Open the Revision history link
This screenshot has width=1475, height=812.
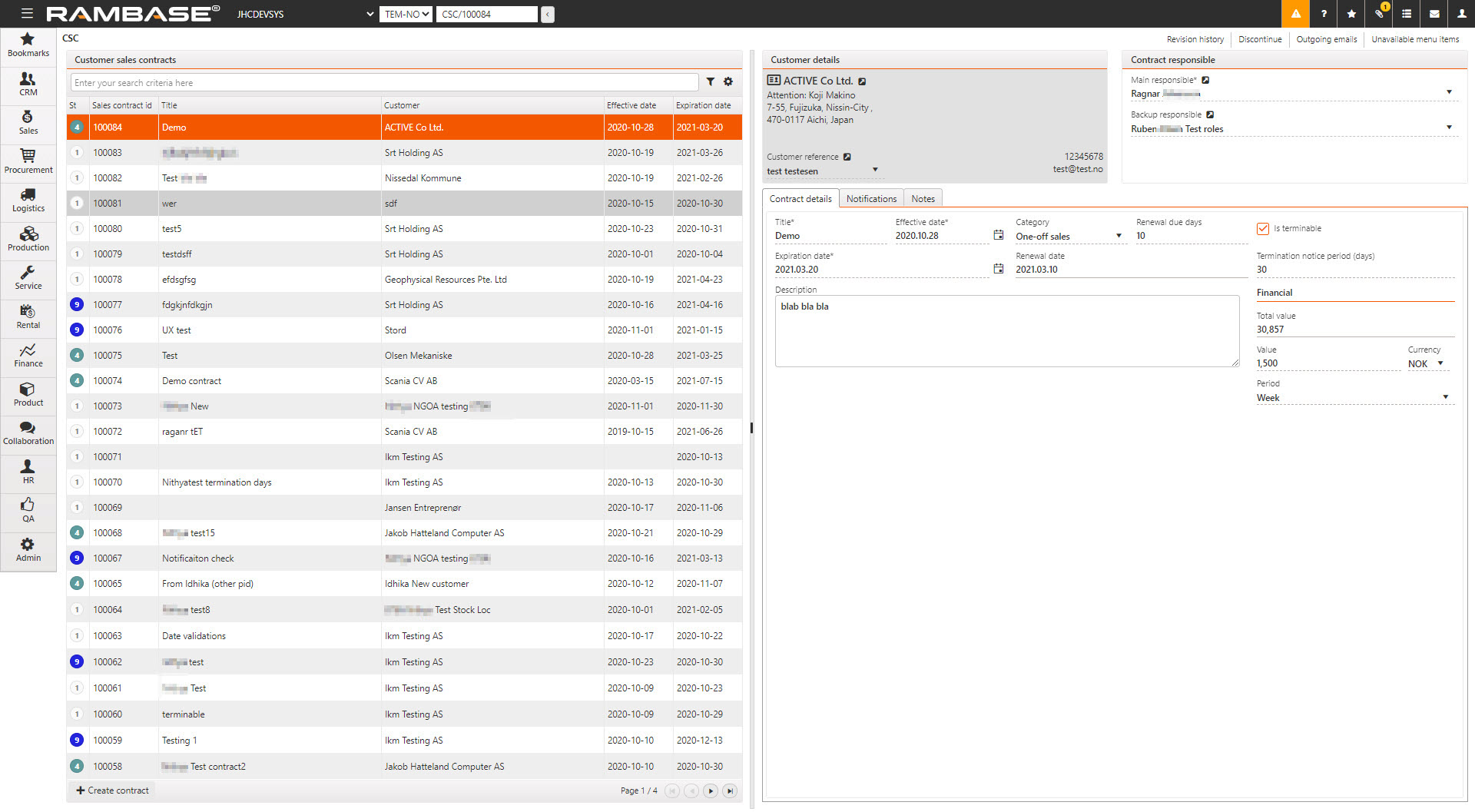[x=1195, y=39]
